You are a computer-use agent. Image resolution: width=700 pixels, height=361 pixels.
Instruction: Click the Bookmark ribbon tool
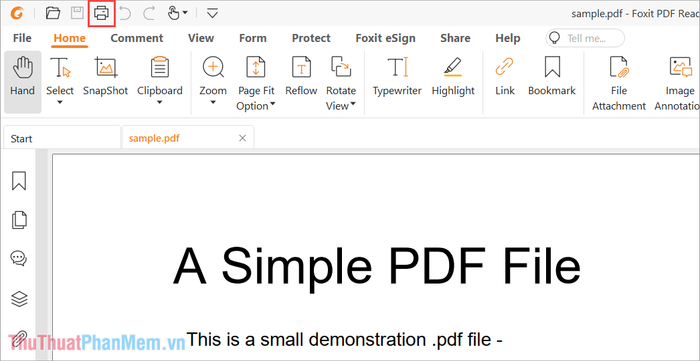[552, 76]
